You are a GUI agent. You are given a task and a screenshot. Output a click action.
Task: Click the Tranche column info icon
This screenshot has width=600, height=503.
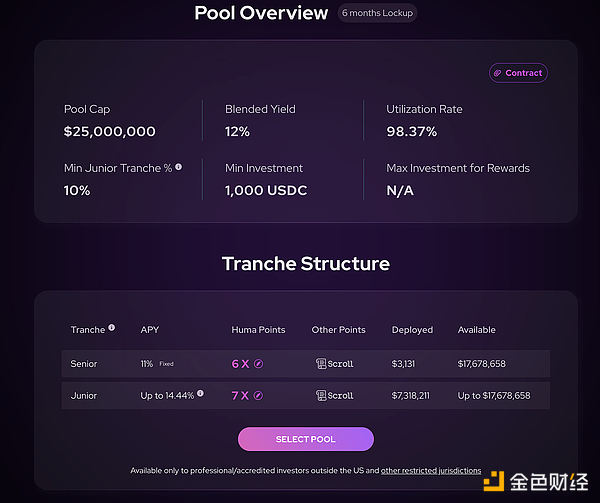coord(111,328)
